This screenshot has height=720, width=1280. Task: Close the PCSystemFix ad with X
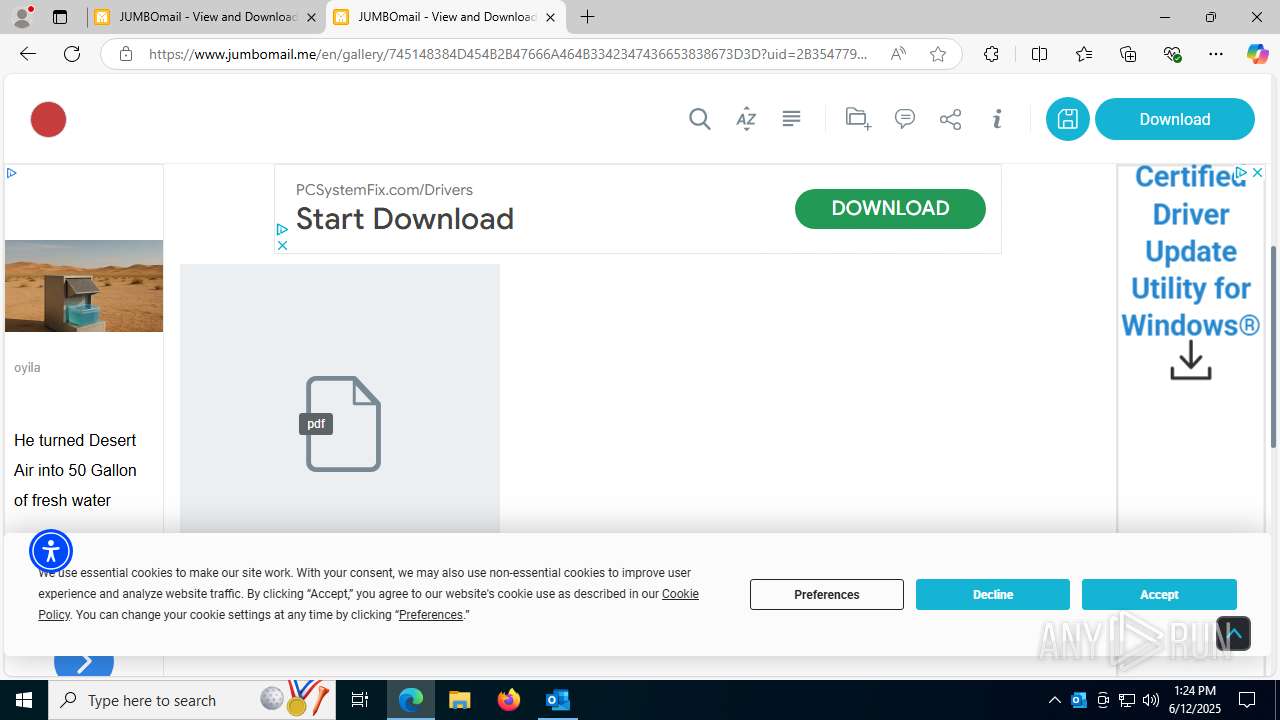point(282,245)
